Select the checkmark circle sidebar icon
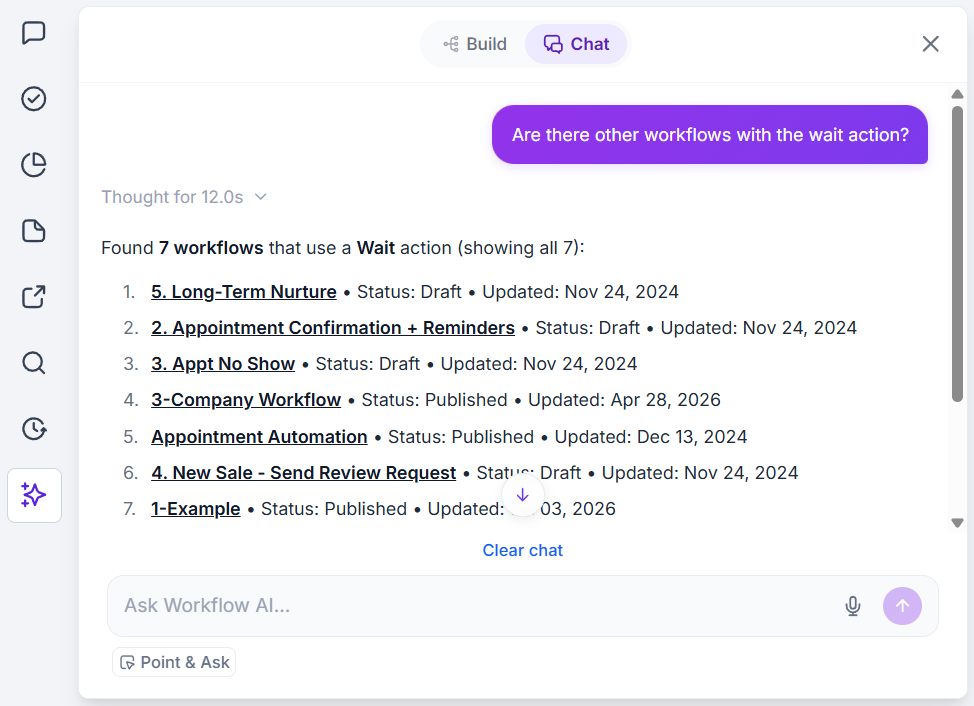The image size is (974, 706). pyautogui.click(x=34, y=99)
